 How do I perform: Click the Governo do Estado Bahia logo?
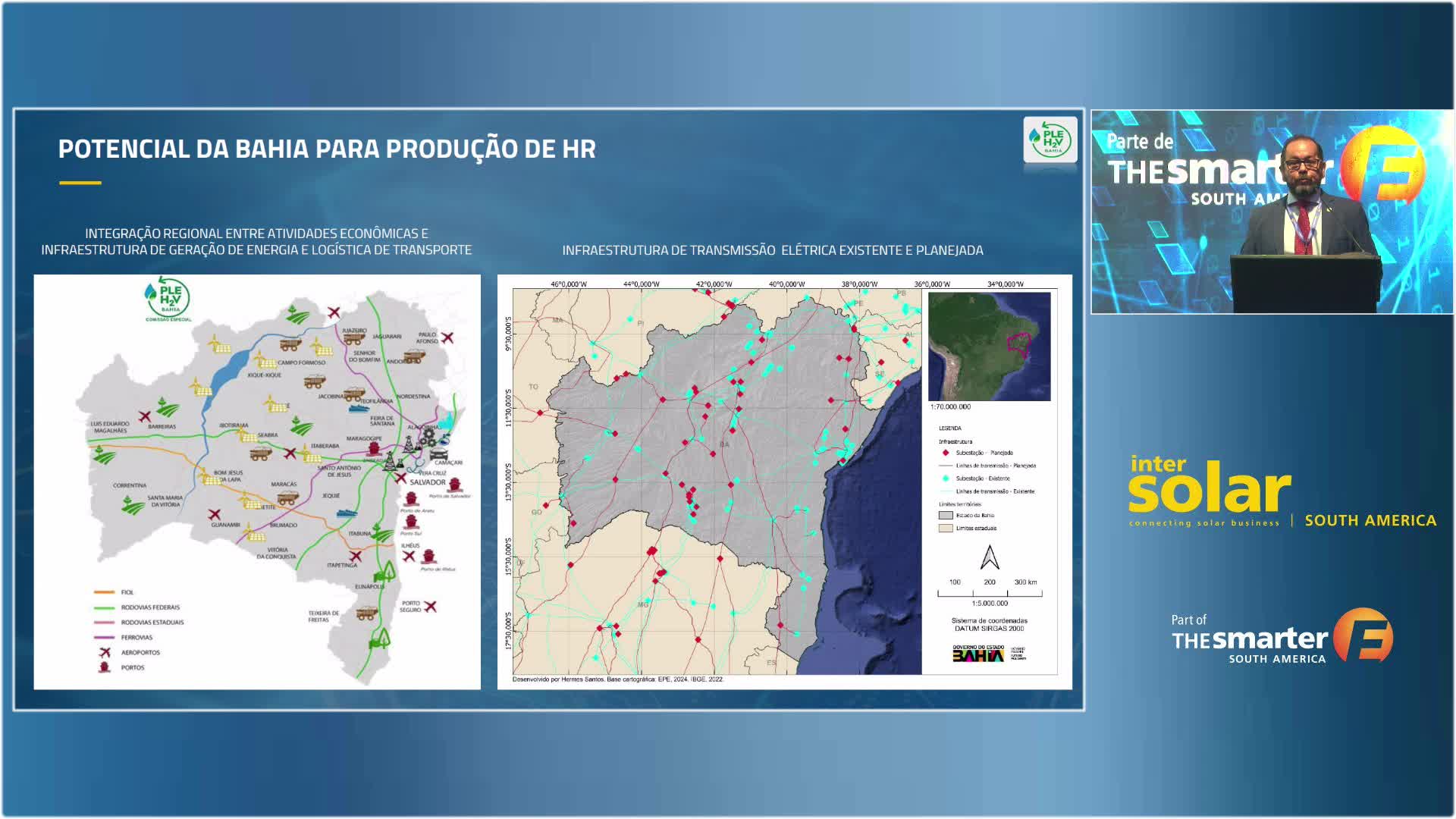989,653
